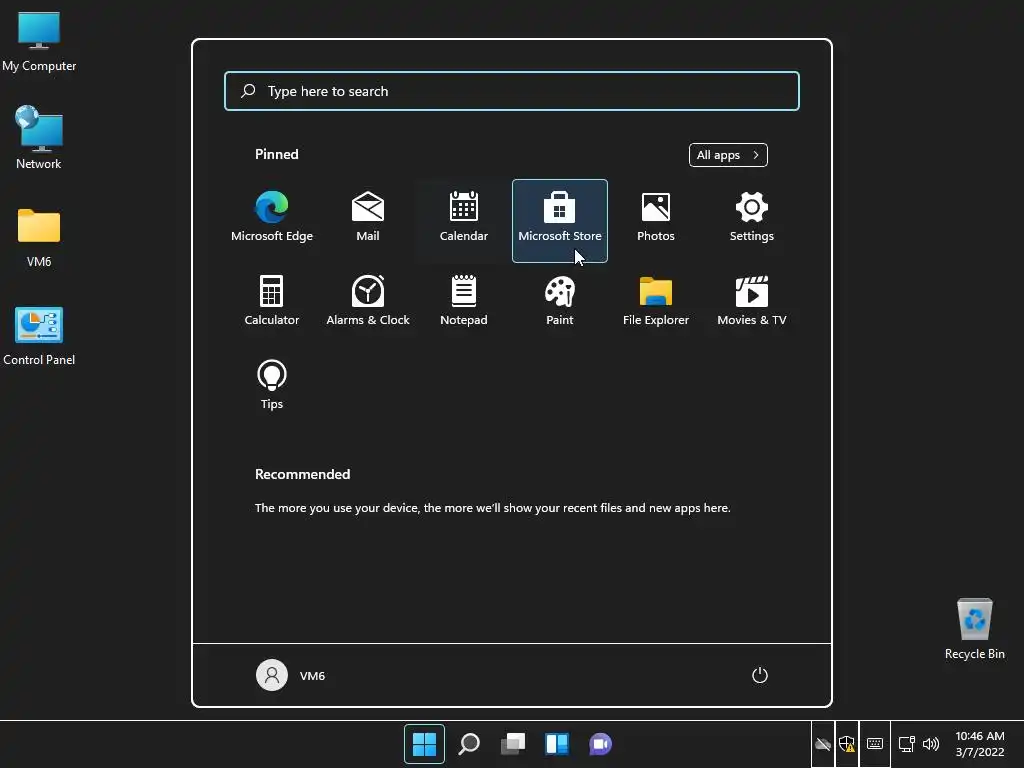Open Alarms & Clock
This screenshot has height=768, width=1024.
tap(368, 302)
